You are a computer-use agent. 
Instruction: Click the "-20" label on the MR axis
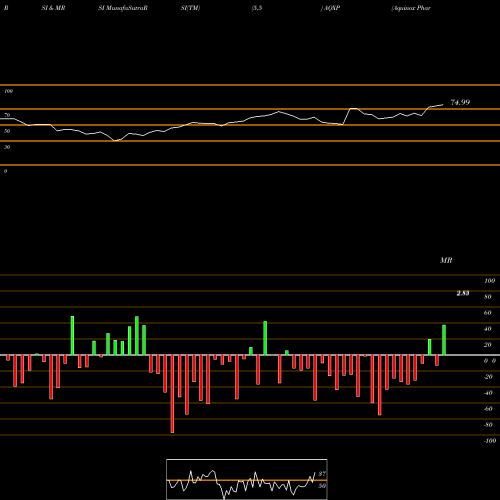click(488, 377)
